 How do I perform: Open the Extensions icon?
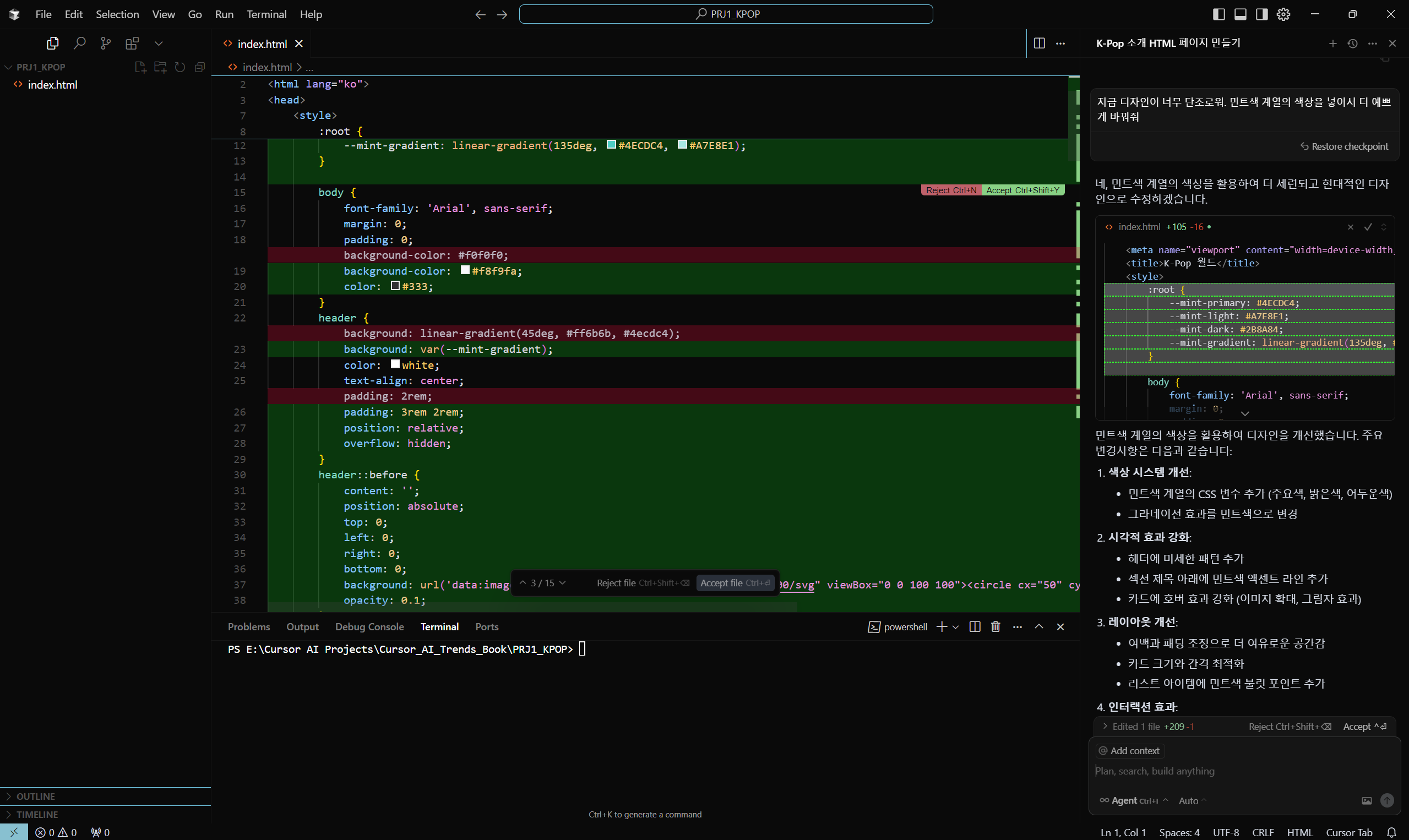132,43
